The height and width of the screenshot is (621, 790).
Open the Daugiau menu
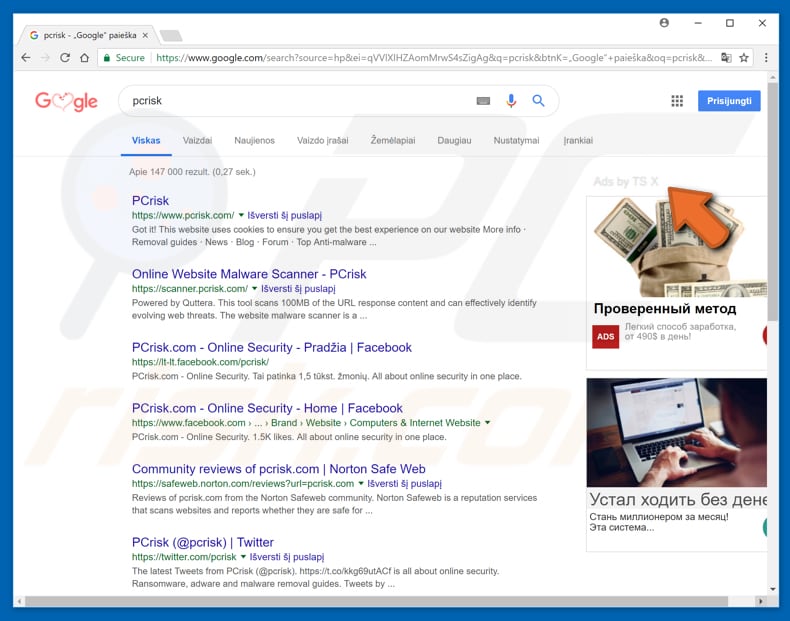(454, 141)
